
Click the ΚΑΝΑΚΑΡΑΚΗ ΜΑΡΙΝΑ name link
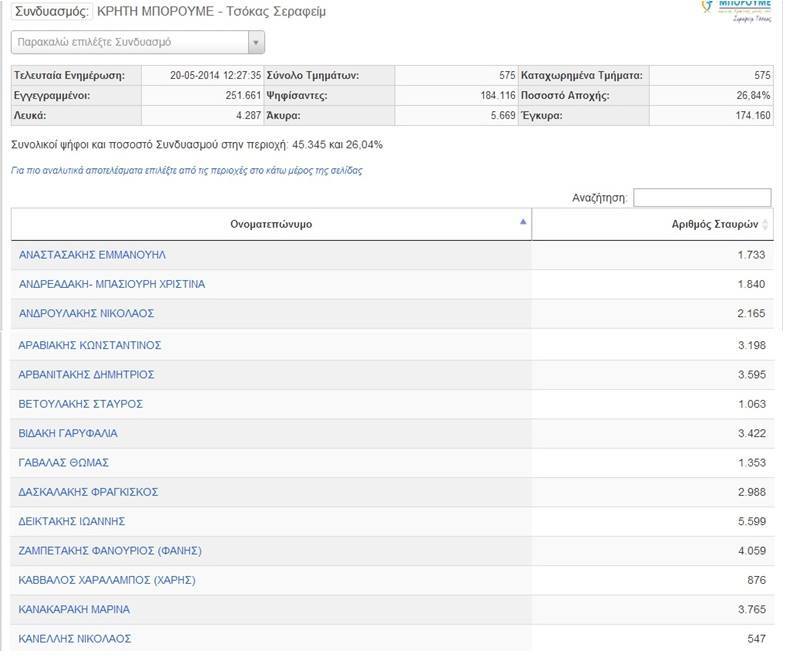74,609
